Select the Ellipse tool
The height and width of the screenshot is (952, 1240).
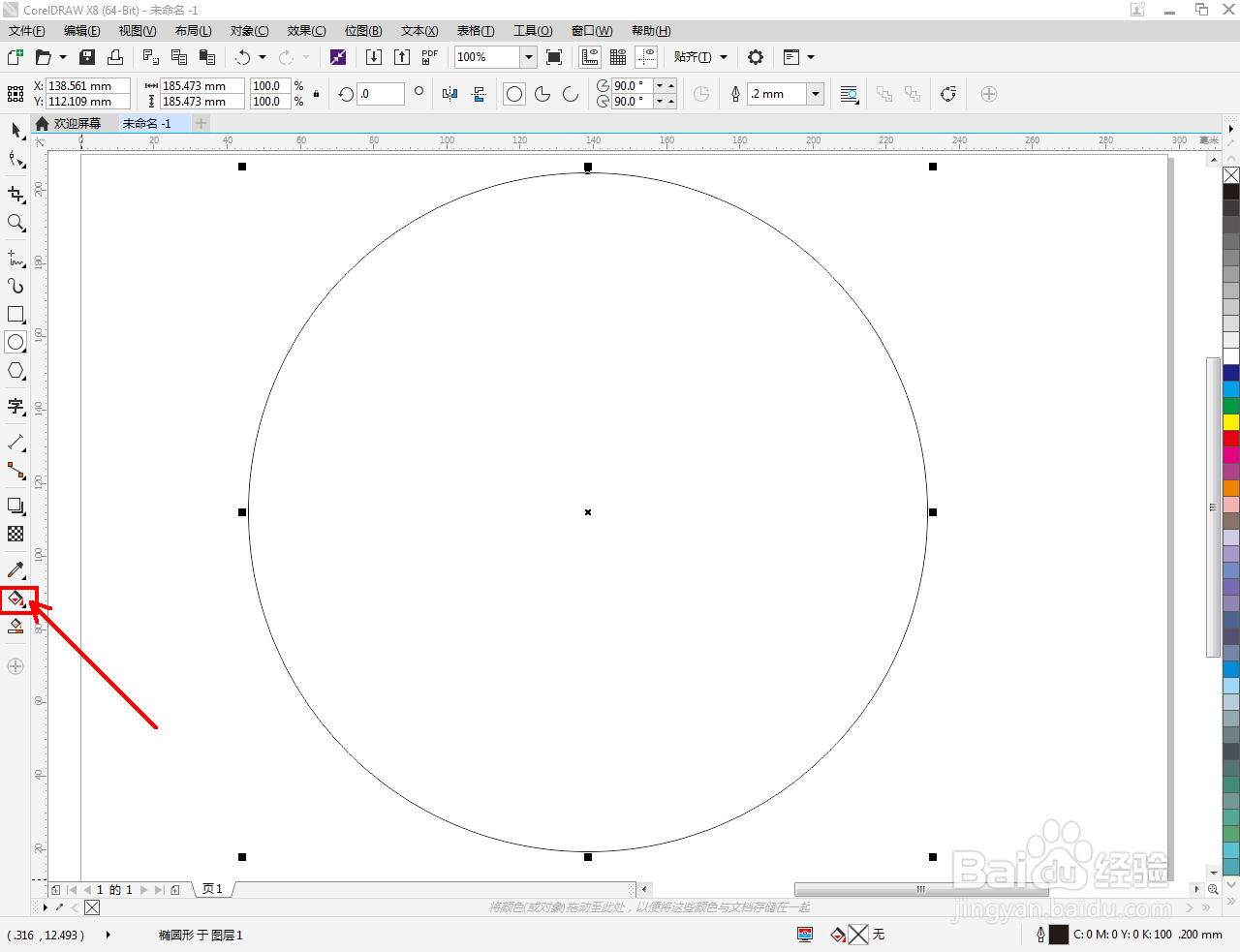click(x=15, y=342)
